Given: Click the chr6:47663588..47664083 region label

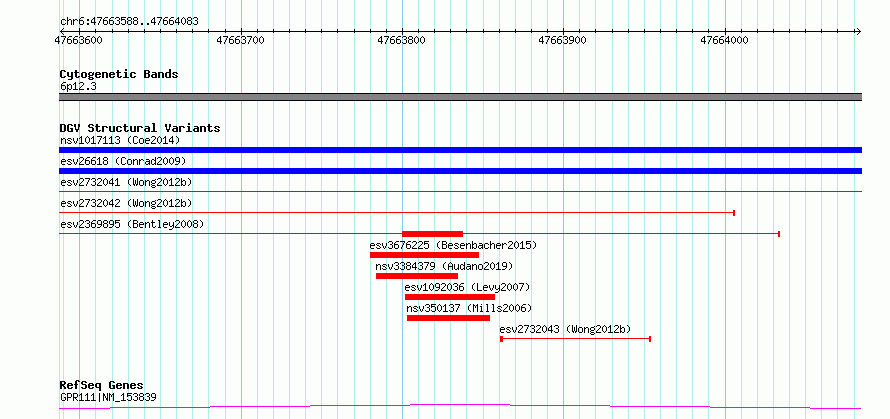Looking at the screenshot, I should pyautogui.click(x=129, y=22).
